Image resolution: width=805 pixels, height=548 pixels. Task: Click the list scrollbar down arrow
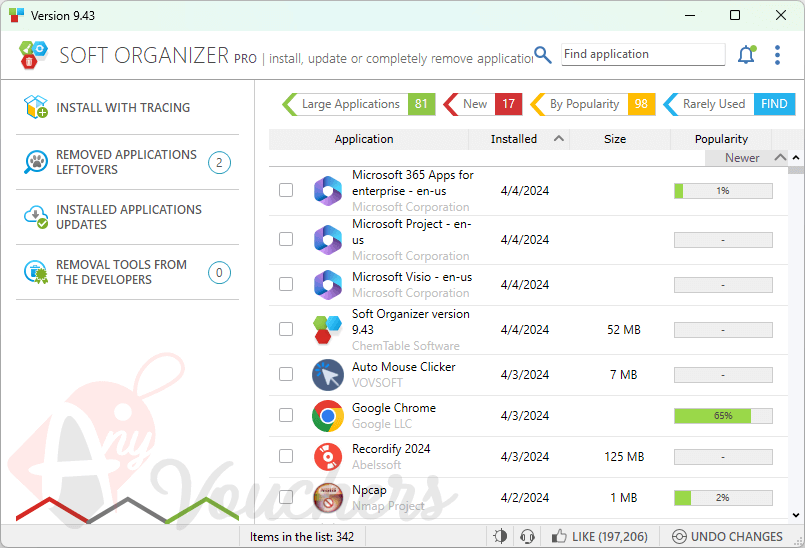coord(796,515)
